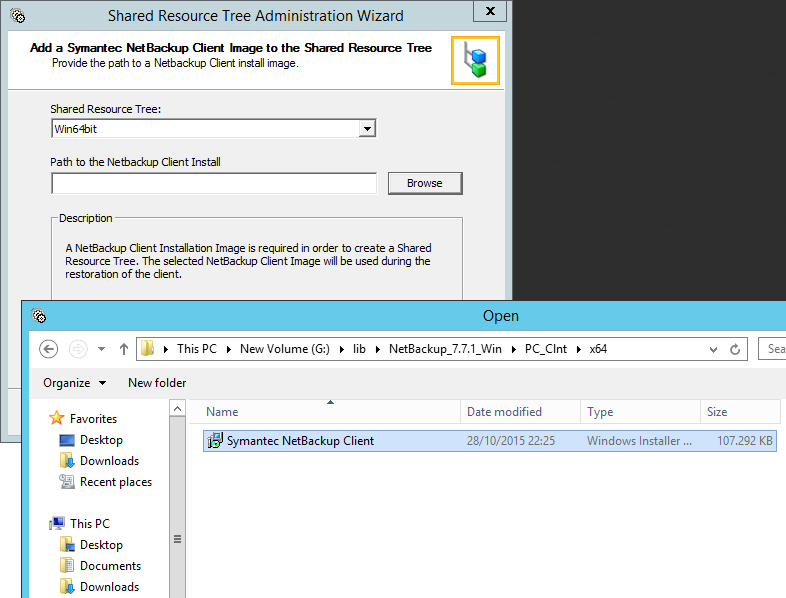Viewport: 786px width, 598px height.
Task: Open Documents under This PC
Action: point(110,565)
